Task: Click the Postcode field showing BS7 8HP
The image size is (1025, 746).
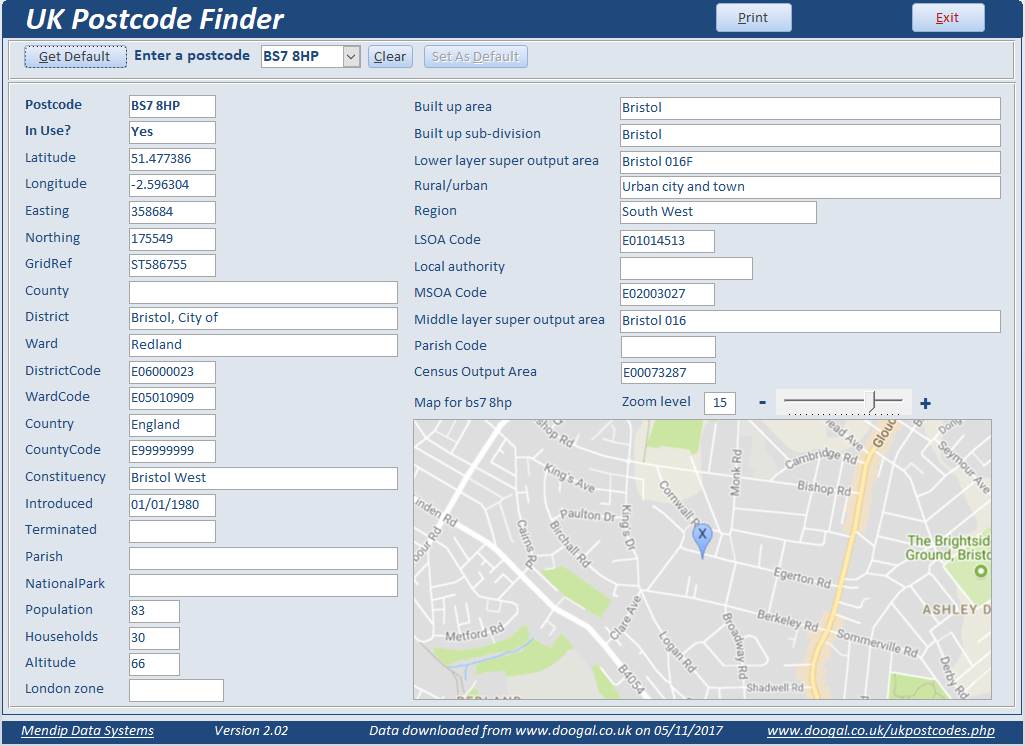Action: click(172, 106)
